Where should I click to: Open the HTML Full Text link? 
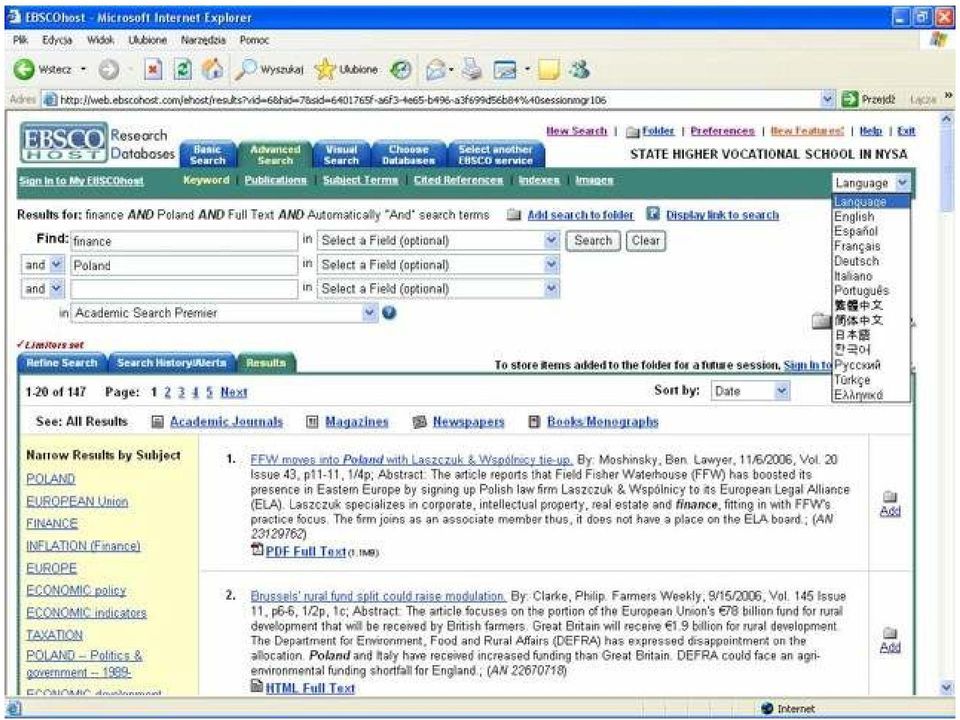tap(310, 688)
